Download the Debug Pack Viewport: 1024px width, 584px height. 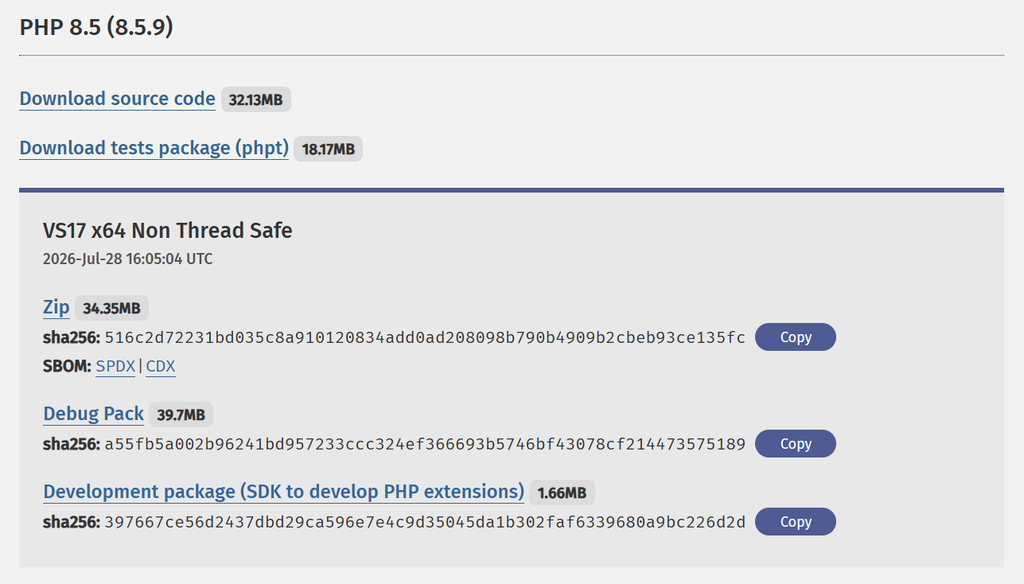point(93,414)
